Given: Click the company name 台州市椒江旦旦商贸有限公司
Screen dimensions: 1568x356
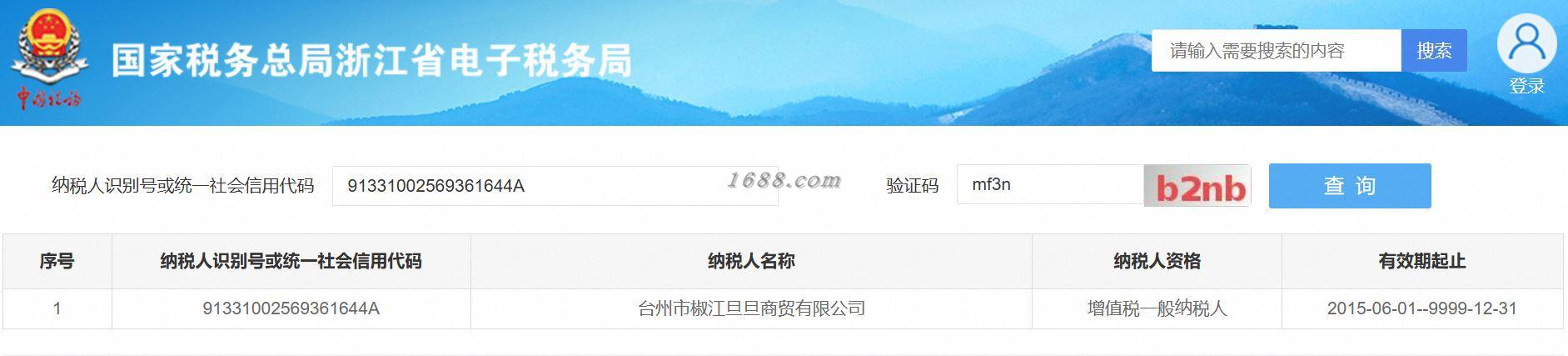Looking at the screenshot, I should (x=751, y=308).
